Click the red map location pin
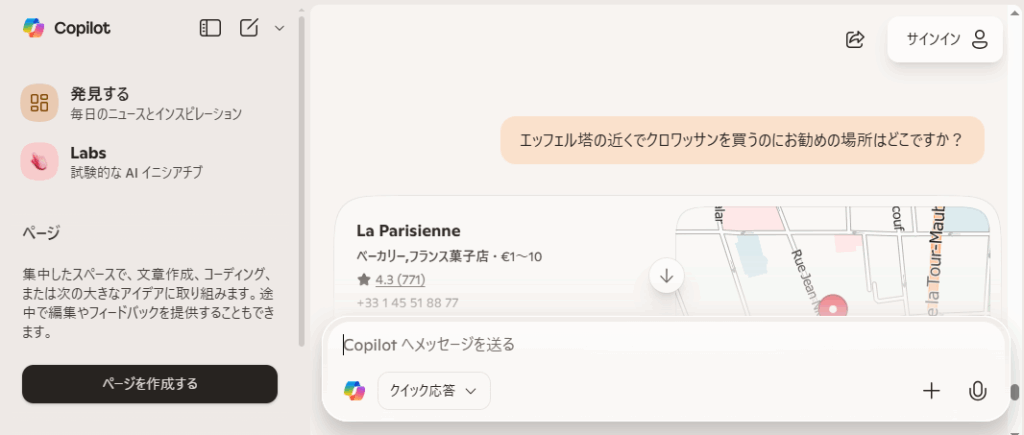 [832, 306]
